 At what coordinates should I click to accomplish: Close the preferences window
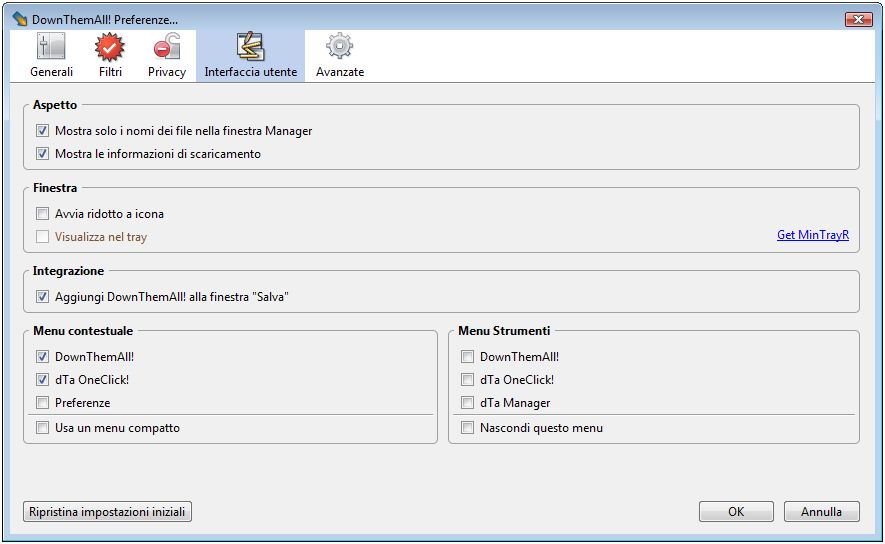click(857, 19)
